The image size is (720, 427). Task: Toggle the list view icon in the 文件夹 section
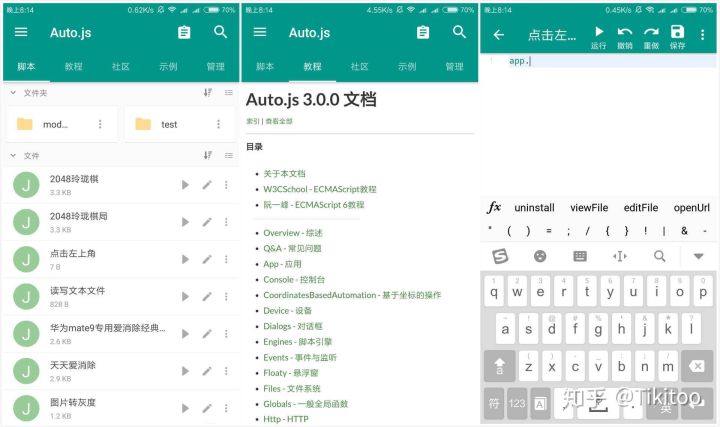(229, 93)
